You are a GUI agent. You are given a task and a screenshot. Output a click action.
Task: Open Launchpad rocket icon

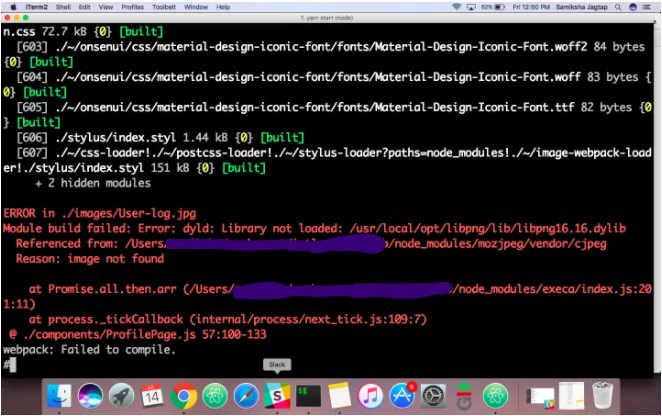pyautogui.click(x=121, y=396)
